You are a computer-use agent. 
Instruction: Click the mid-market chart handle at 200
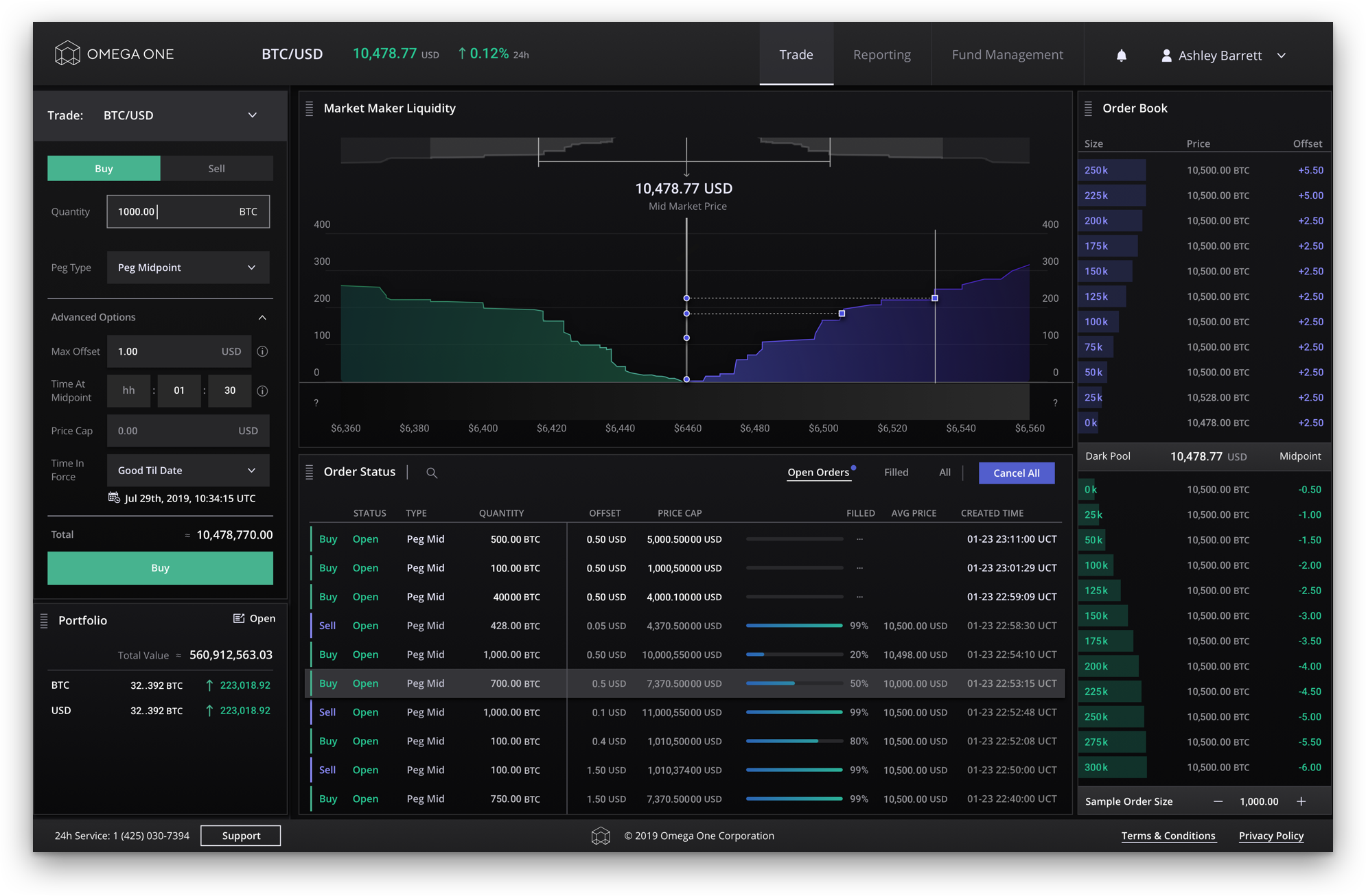point(686,298)
